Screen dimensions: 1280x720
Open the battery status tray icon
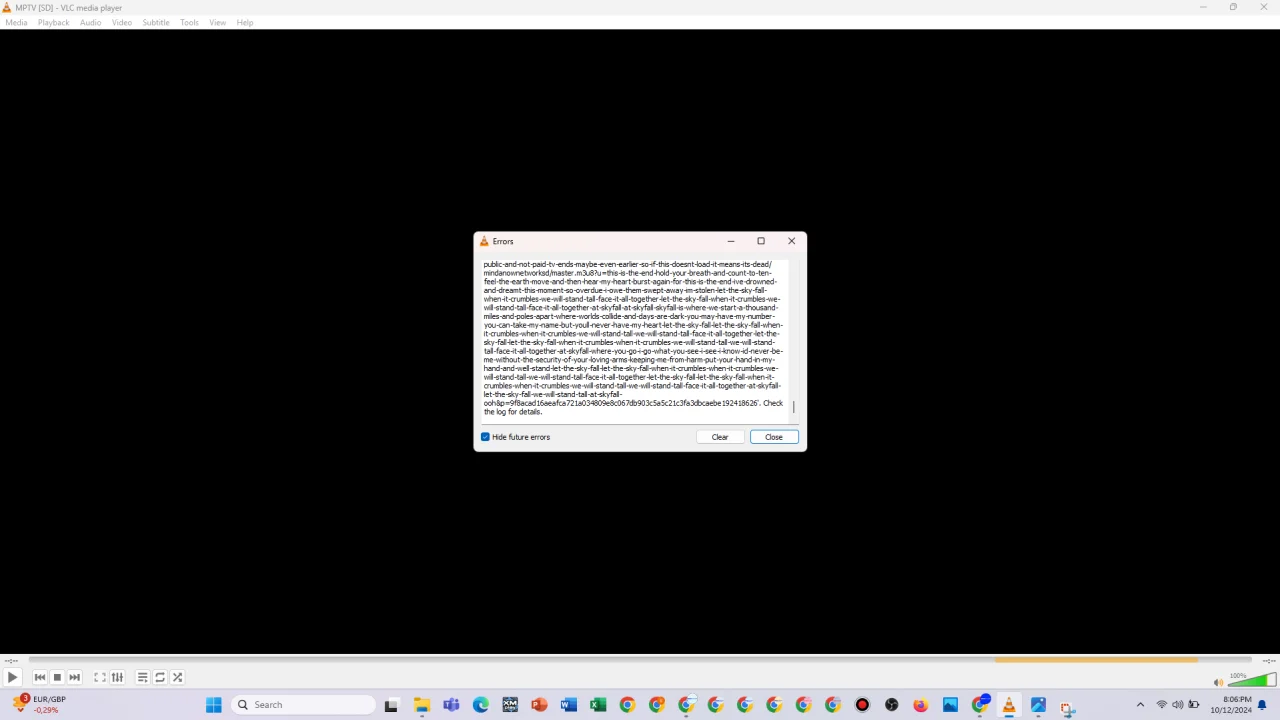1194,705
